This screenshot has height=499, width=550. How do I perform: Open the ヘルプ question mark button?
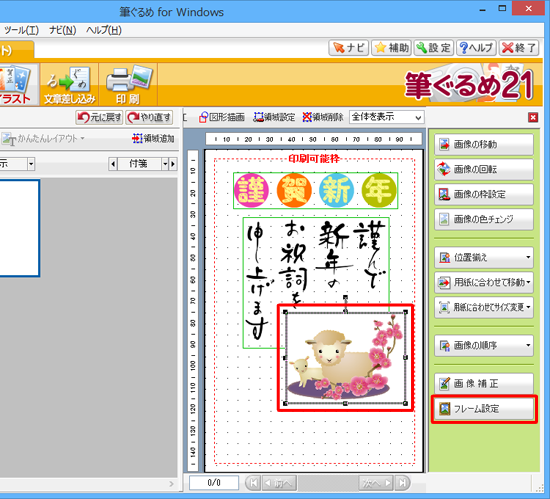pos(476,48)
